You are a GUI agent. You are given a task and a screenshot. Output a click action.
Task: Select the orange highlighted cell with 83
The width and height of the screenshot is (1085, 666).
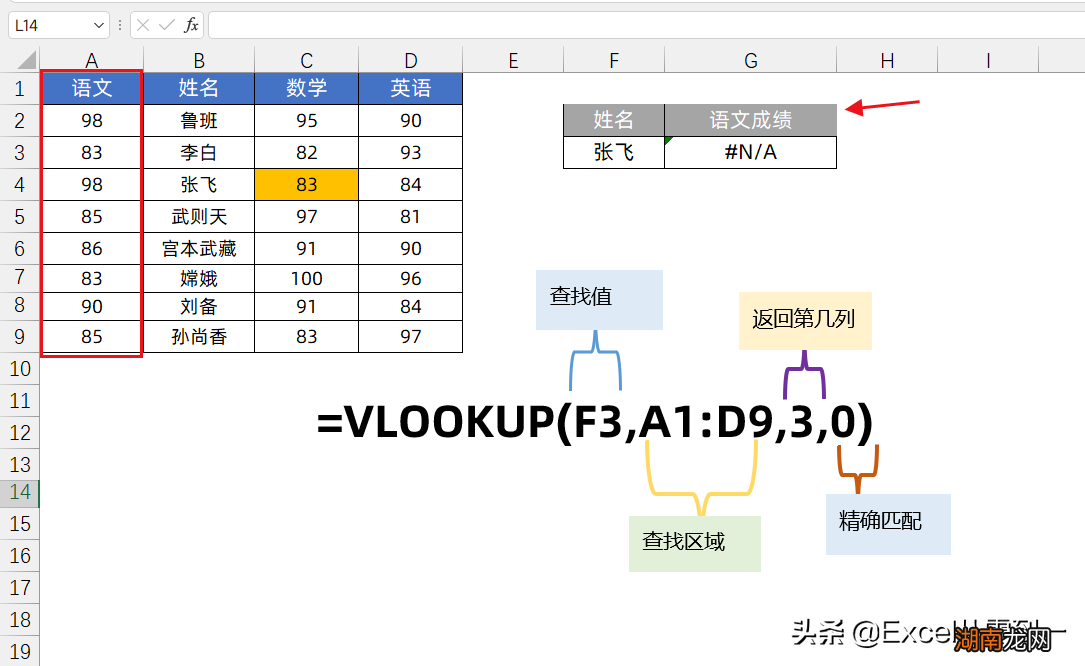click(x=306, y=184)
